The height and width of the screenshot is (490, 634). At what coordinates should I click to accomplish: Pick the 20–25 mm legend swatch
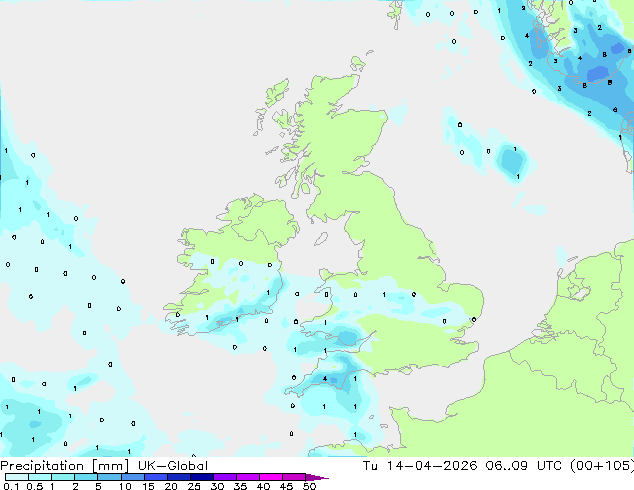(x=178, y=477)
